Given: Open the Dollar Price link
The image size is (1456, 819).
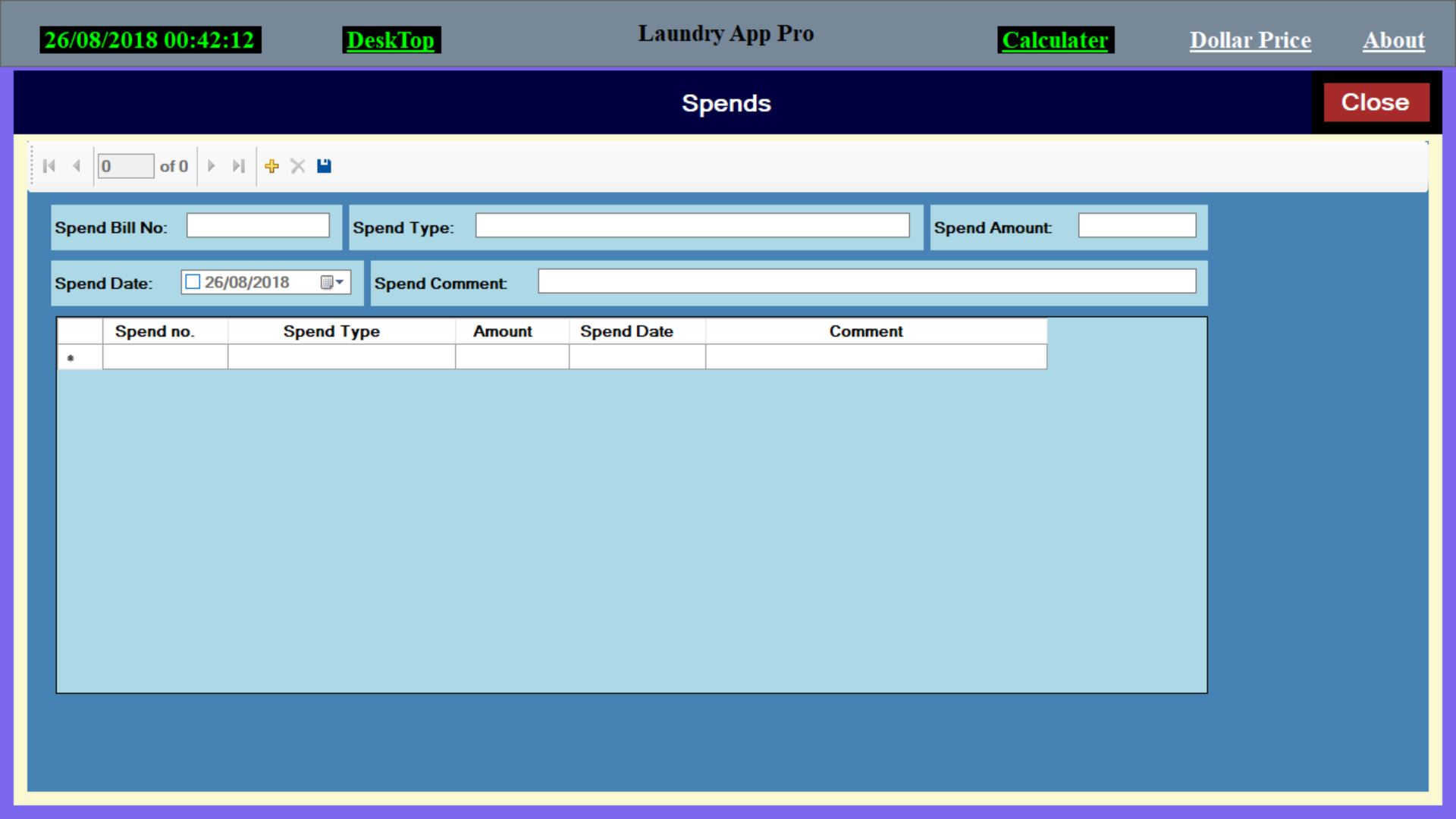Looking at the screenshot, I should [1250, 40].
